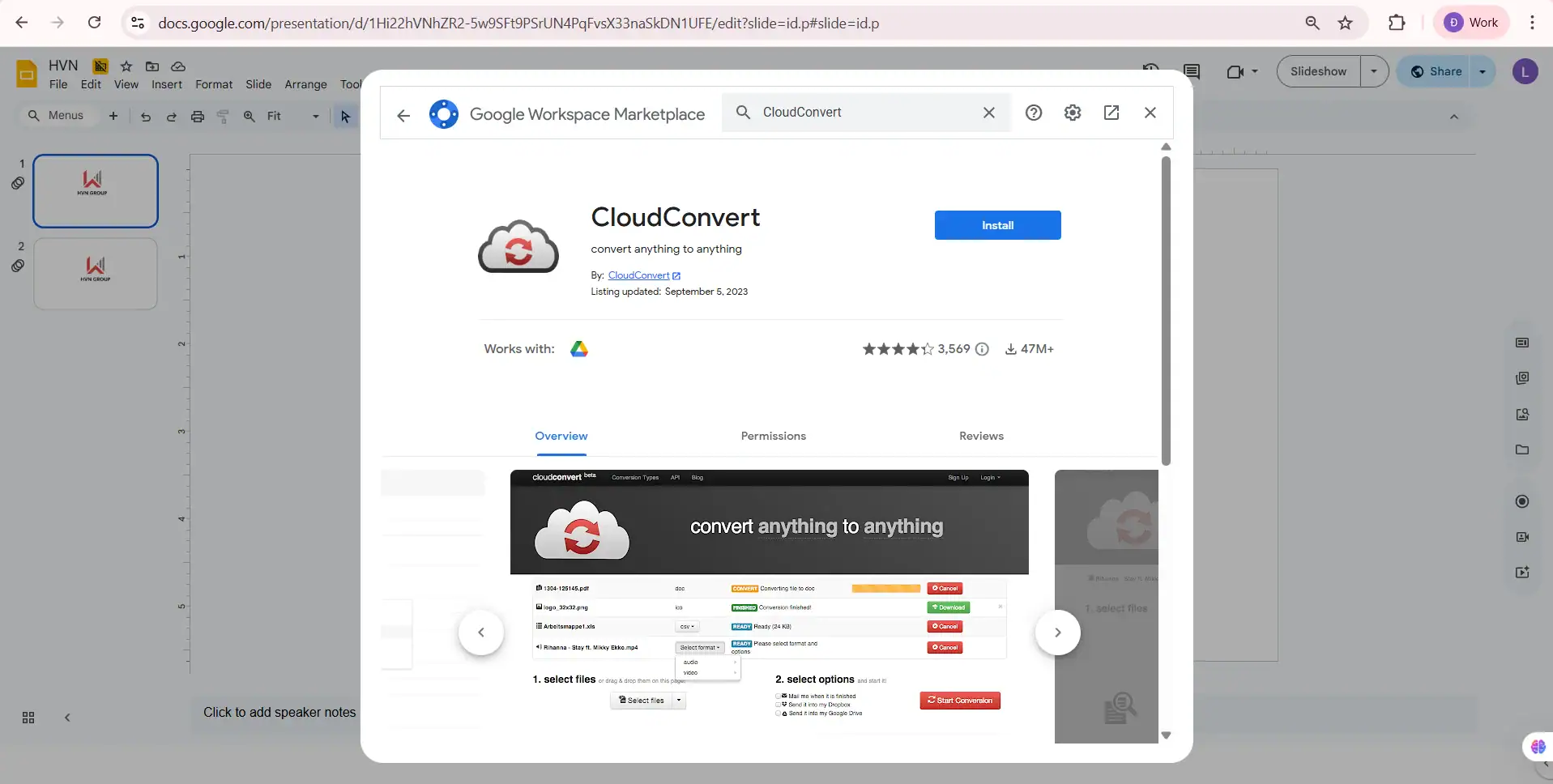Screen dimensions: 1553x784
Task: Install the CloudConvert add-on
Action: click(996, 225)
